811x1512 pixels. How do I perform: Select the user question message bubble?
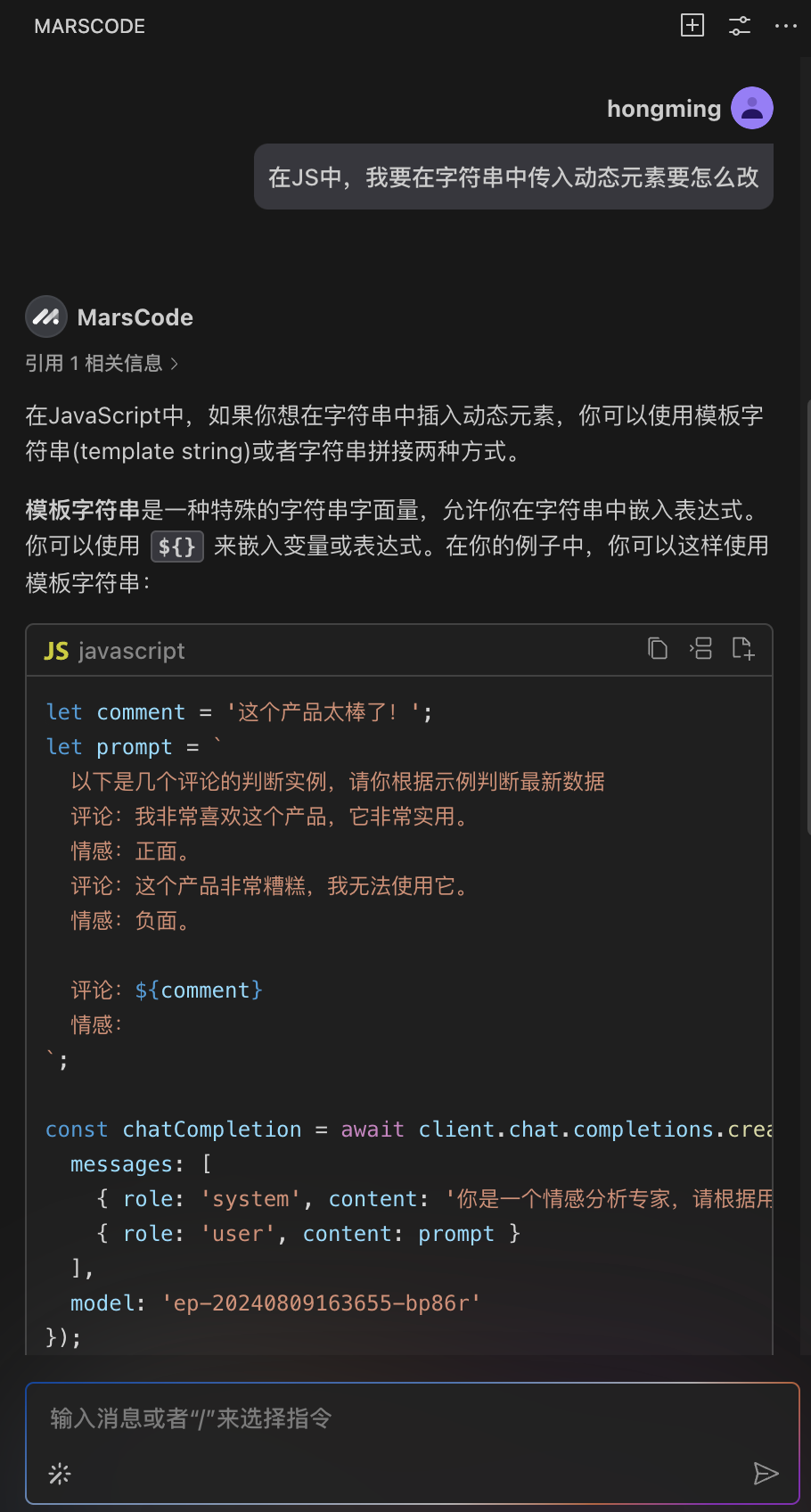(513, 177)
